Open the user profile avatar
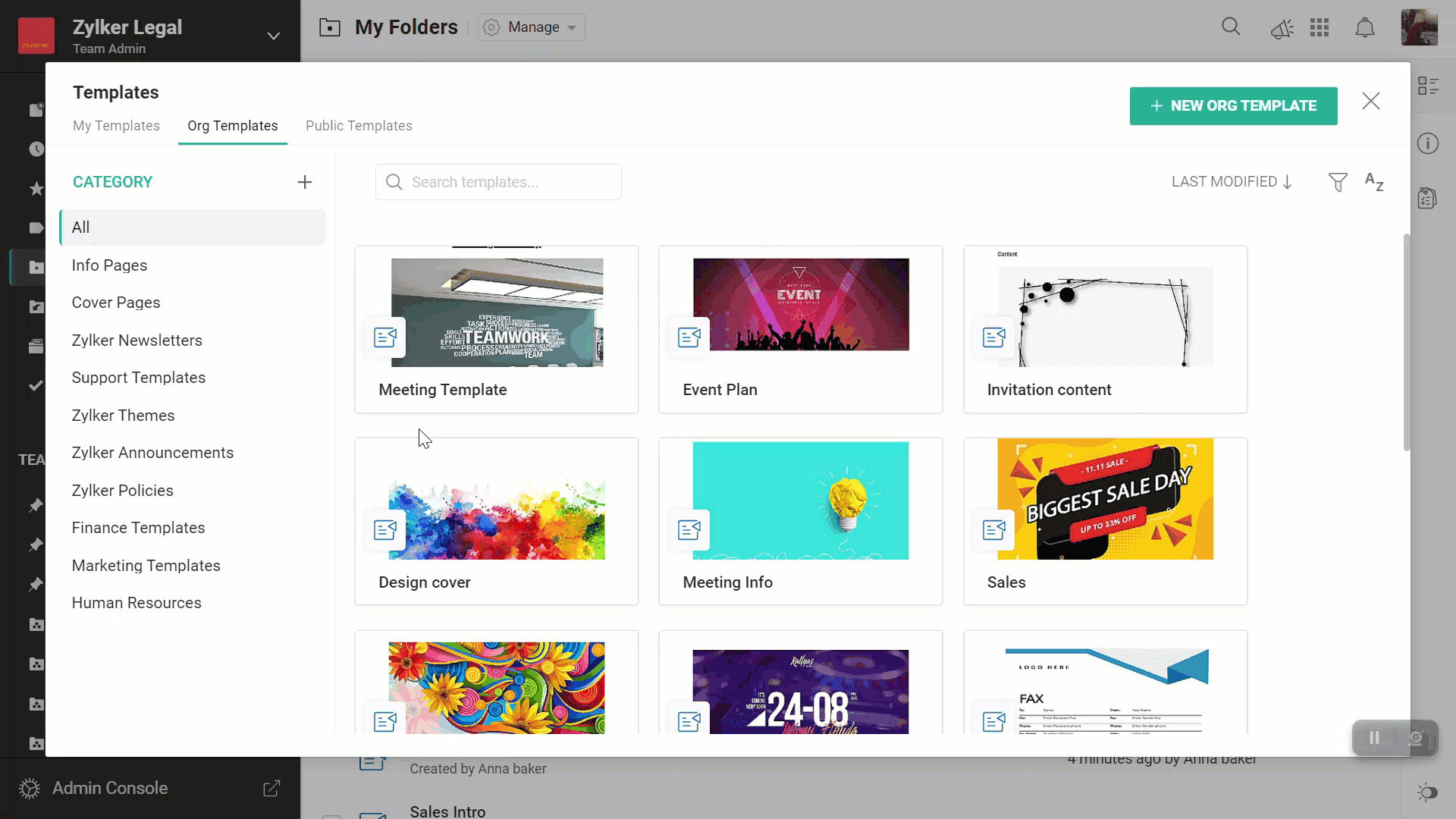Screen dimensions: 1456x819 1419,27
